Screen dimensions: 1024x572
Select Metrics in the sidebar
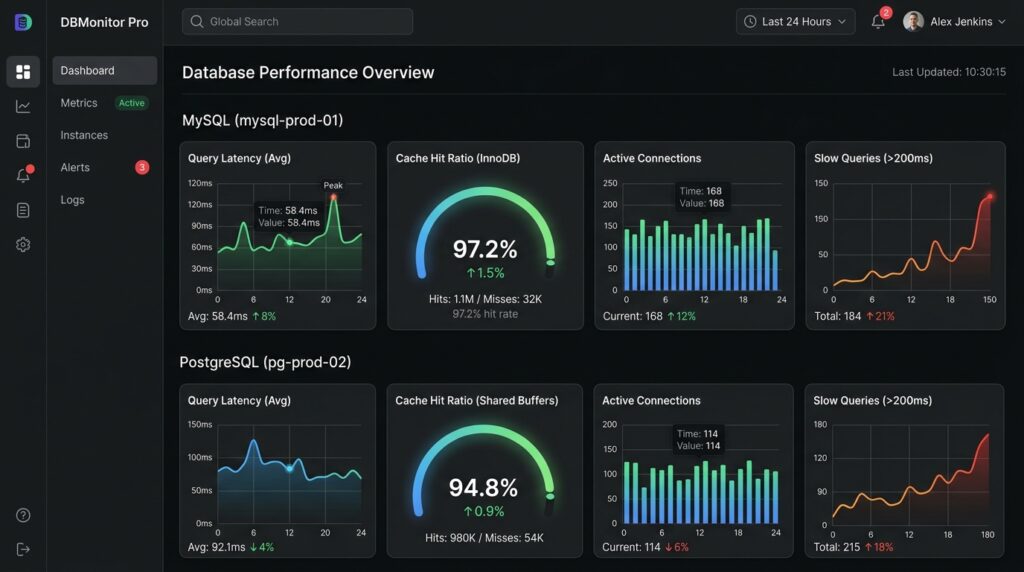[79, 103]
